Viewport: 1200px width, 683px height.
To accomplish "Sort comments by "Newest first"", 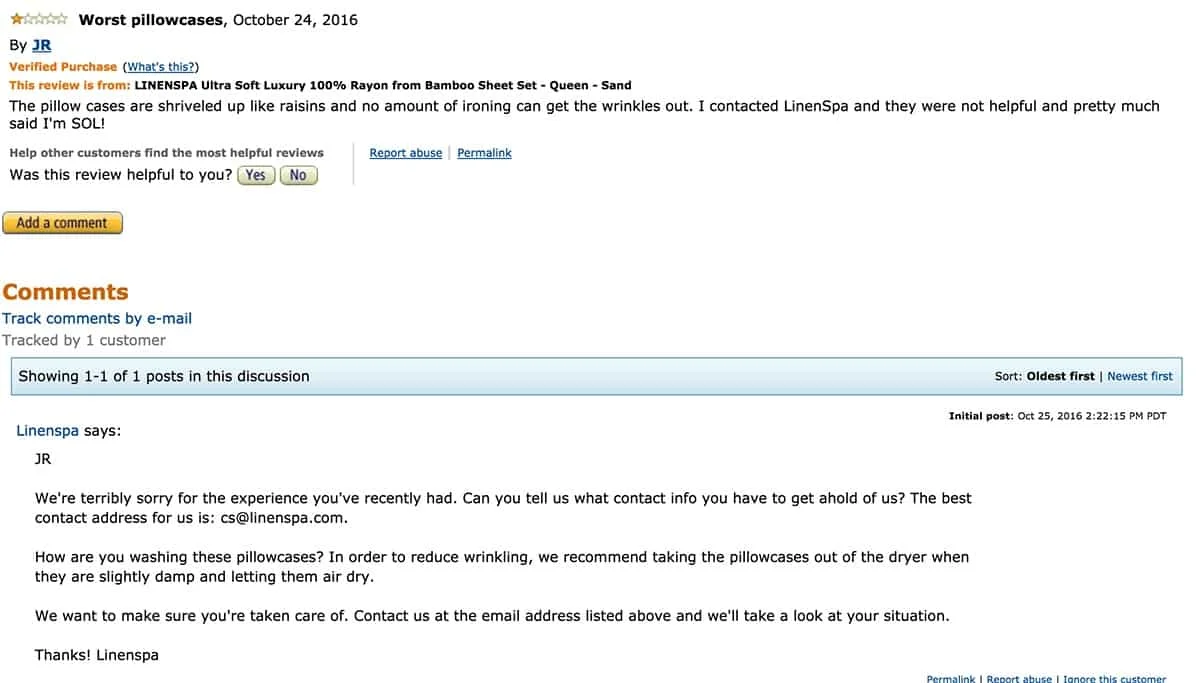I will click(1139, 375).
